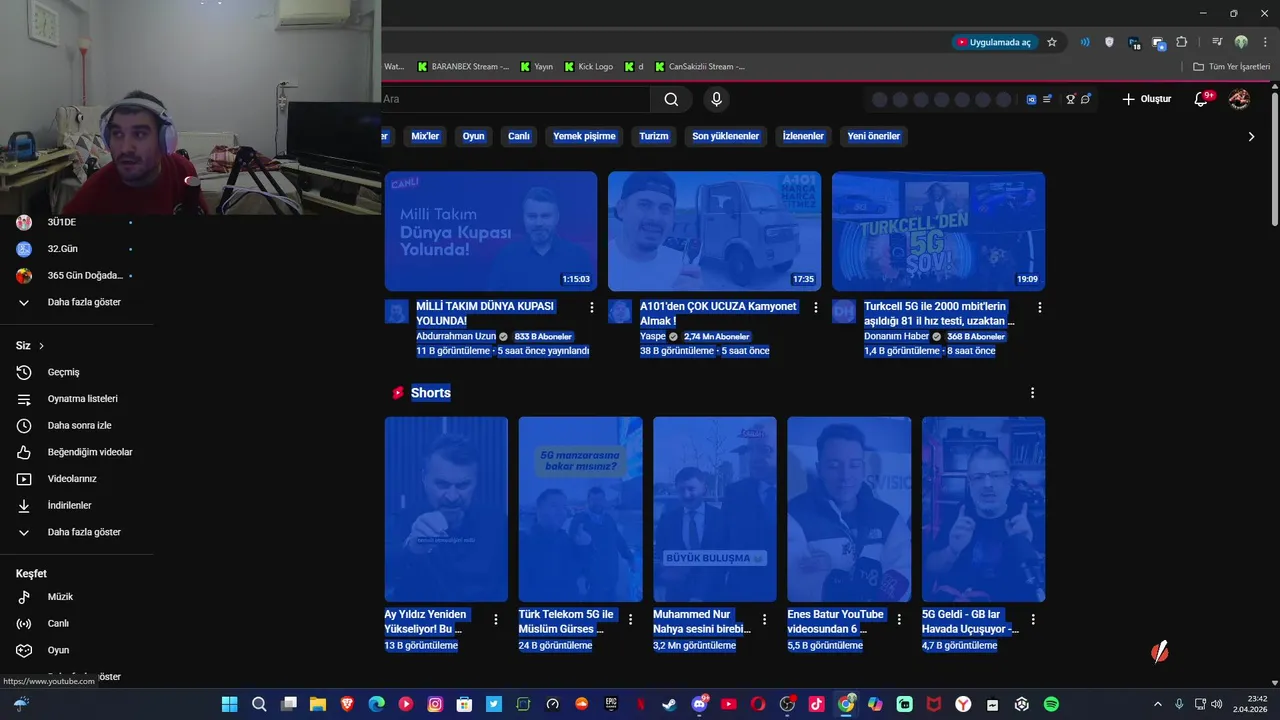Select the Mix'ler chip
1280x720 pixels.
click(x=425, y=136)
